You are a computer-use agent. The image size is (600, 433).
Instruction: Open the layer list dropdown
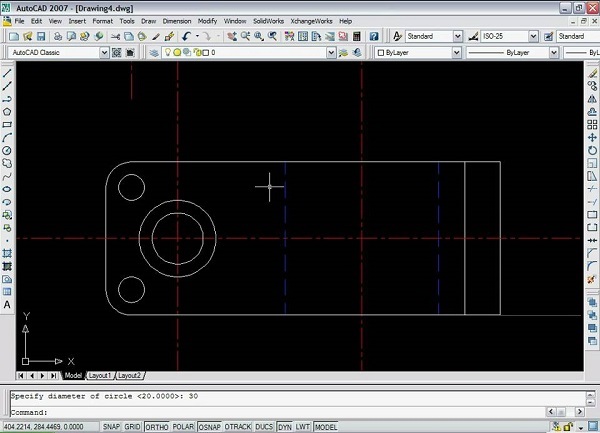pos(331,53)
